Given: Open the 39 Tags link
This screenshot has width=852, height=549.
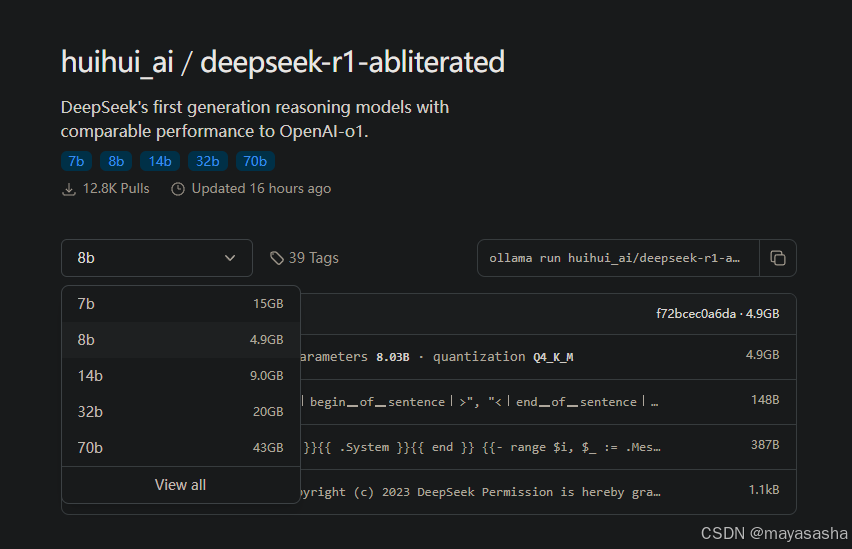Looking at the screenshot, I should point(304,258).
